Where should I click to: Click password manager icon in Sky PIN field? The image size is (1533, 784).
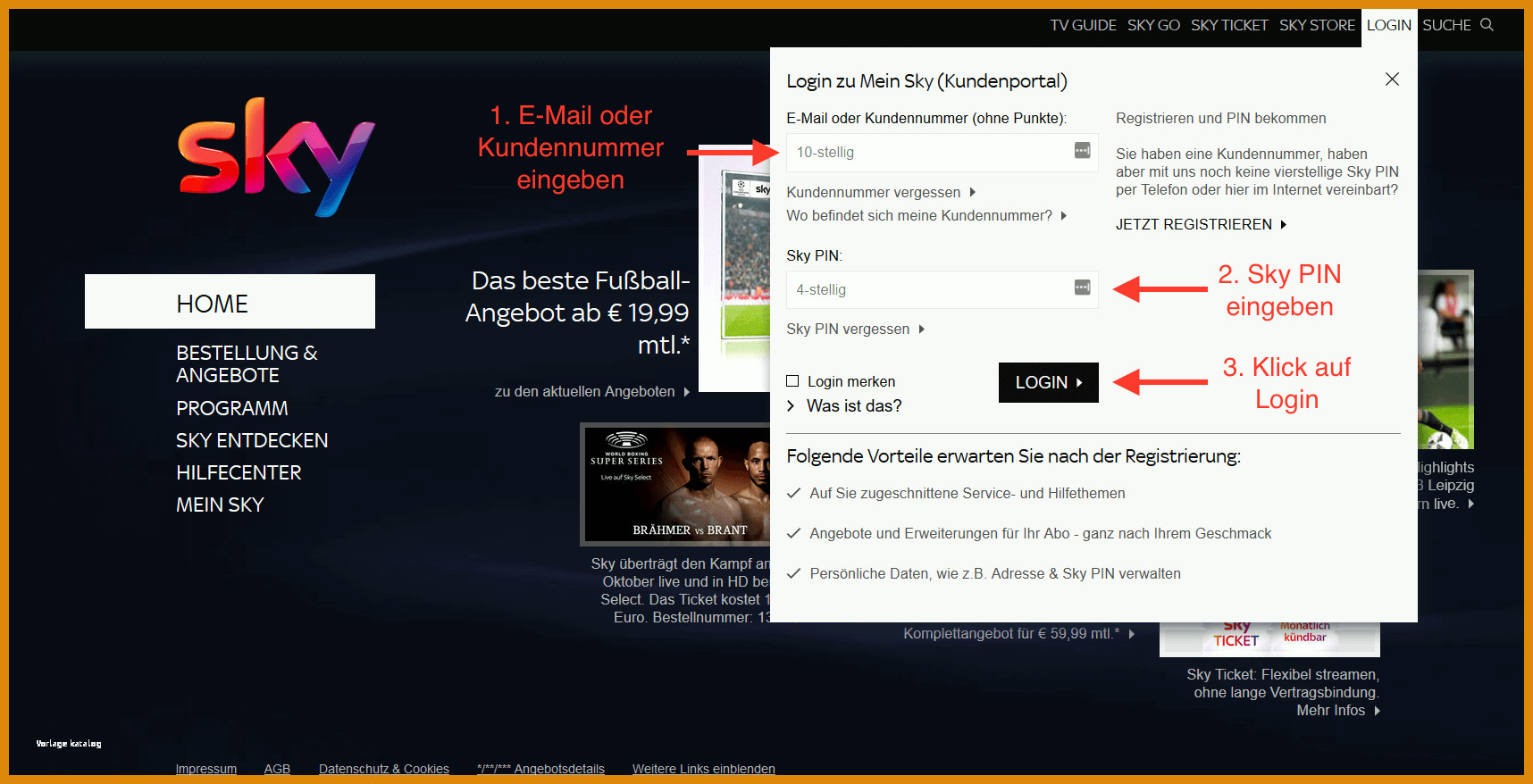click(x=1082, y=287)
